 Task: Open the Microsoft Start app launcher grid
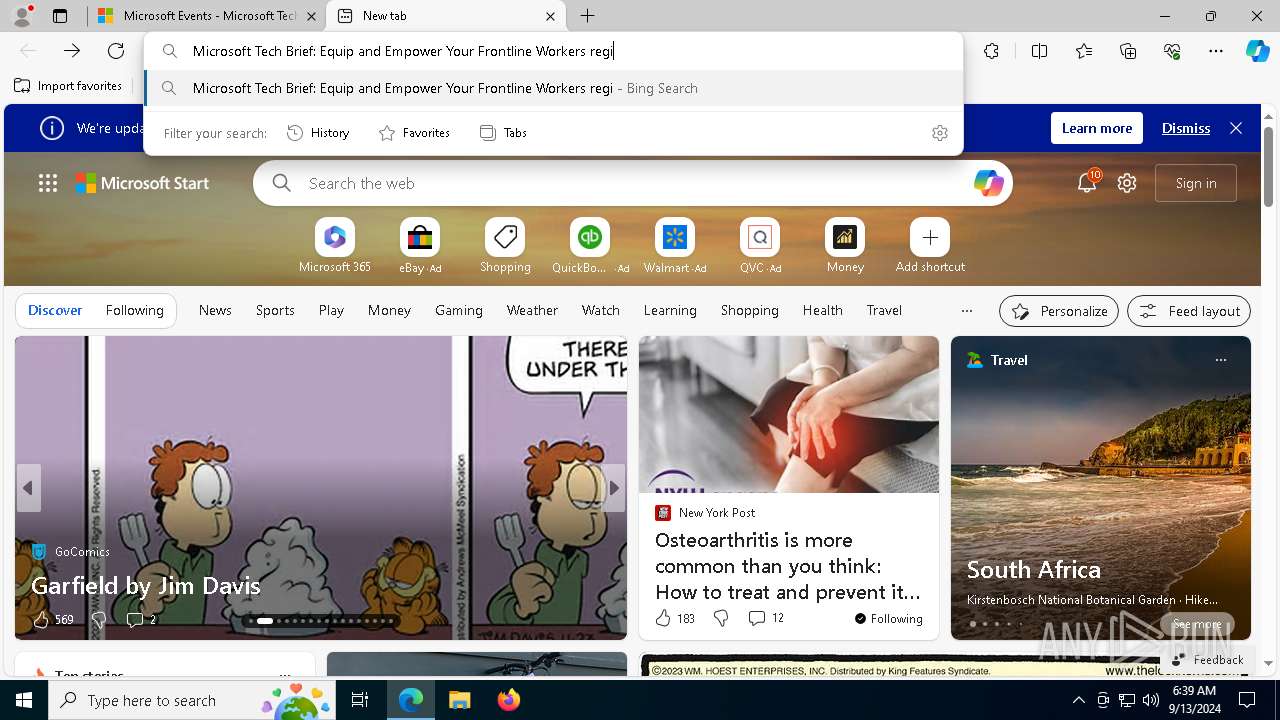pyautogui.click(x=48, y=183)
